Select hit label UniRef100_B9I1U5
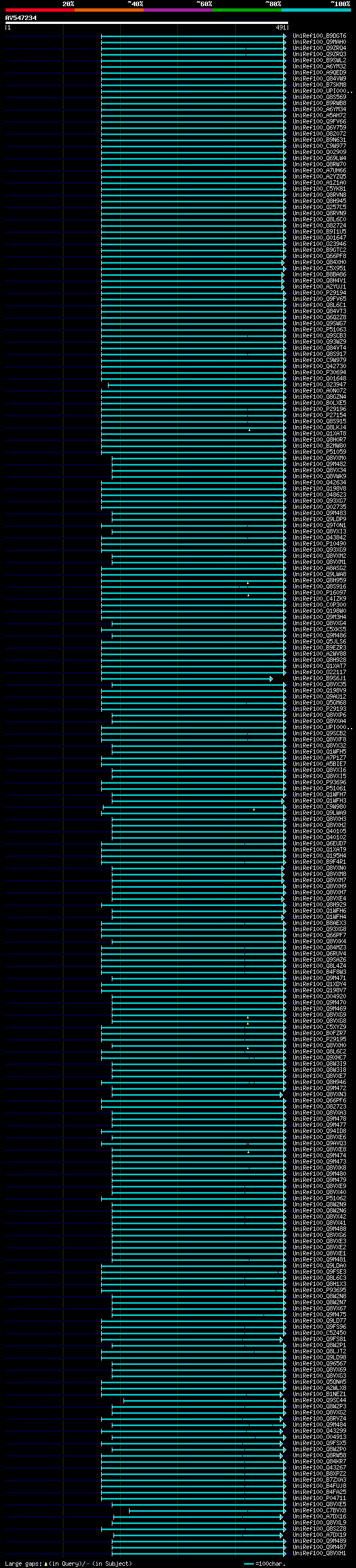356x1568 pixels. [319, 231]
